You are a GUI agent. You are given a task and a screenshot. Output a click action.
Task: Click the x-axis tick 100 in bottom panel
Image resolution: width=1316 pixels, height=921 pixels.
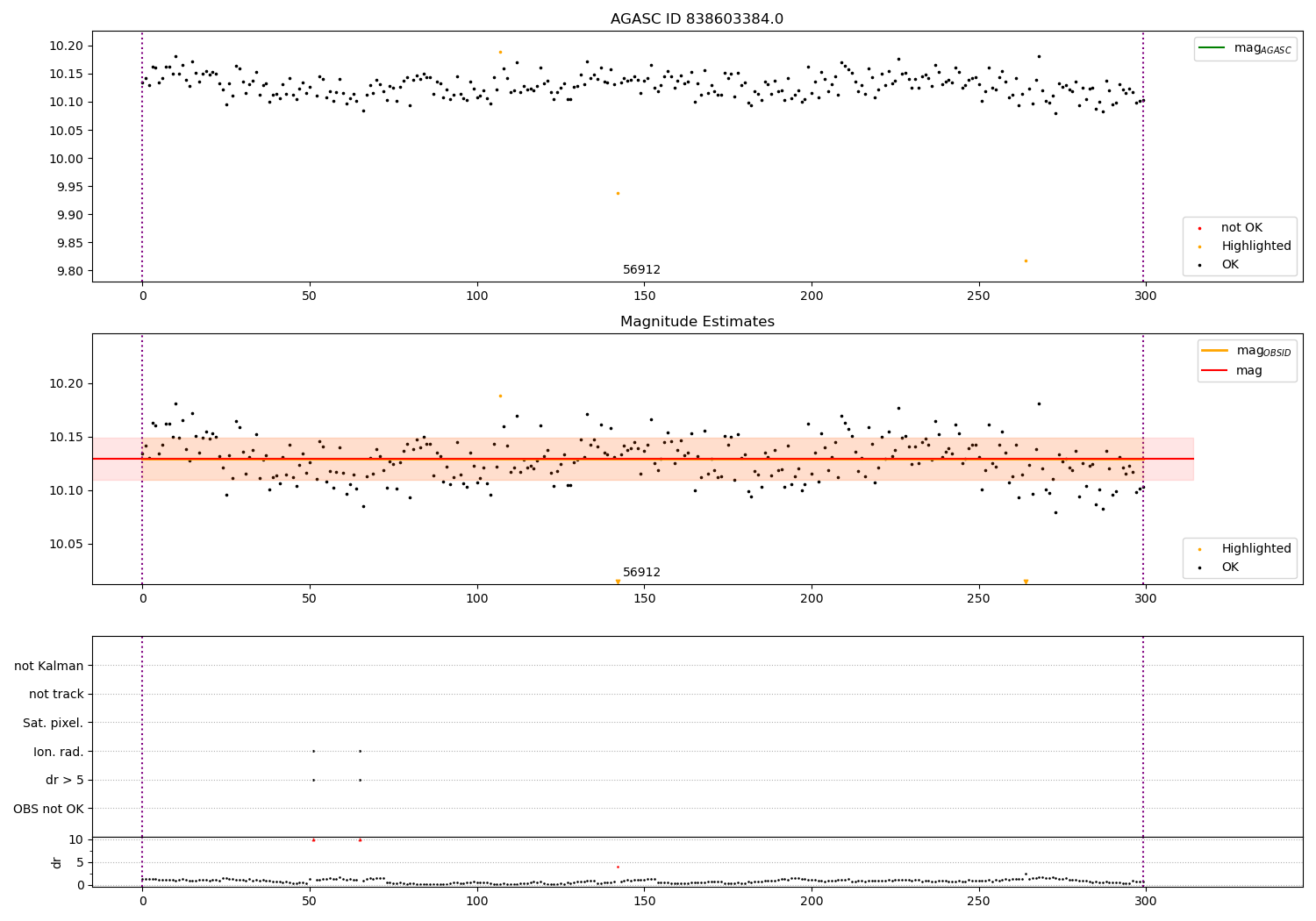pyautogui.click(x=477, y=901)
